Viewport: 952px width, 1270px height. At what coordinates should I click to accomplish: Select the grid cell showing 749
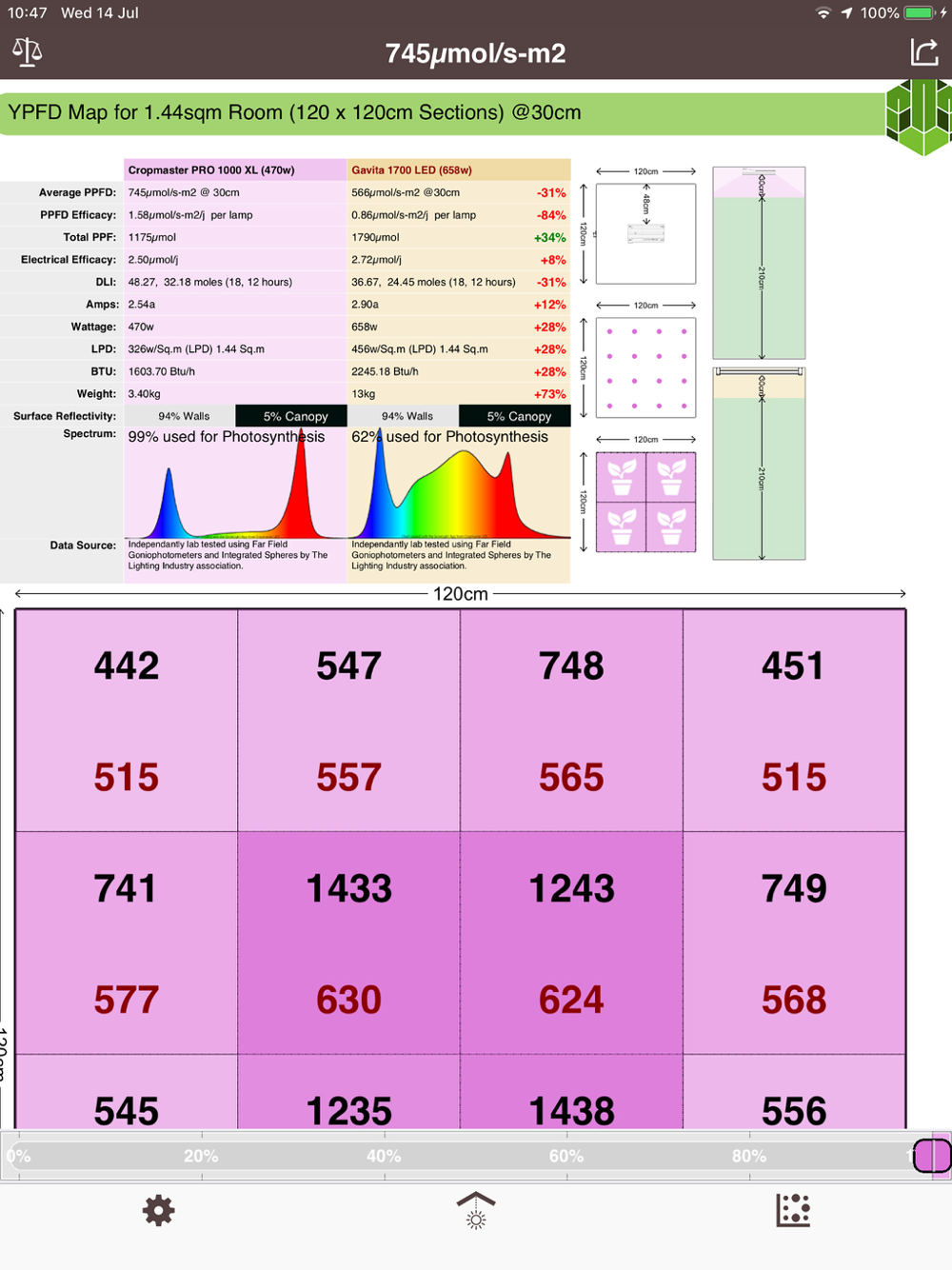click(x=794, y=943)
